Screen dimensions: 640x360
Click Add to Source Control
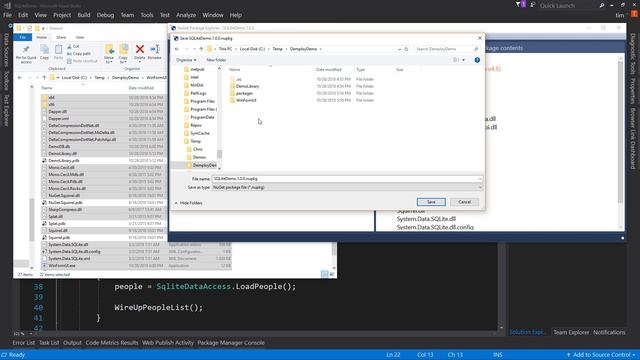601,355
